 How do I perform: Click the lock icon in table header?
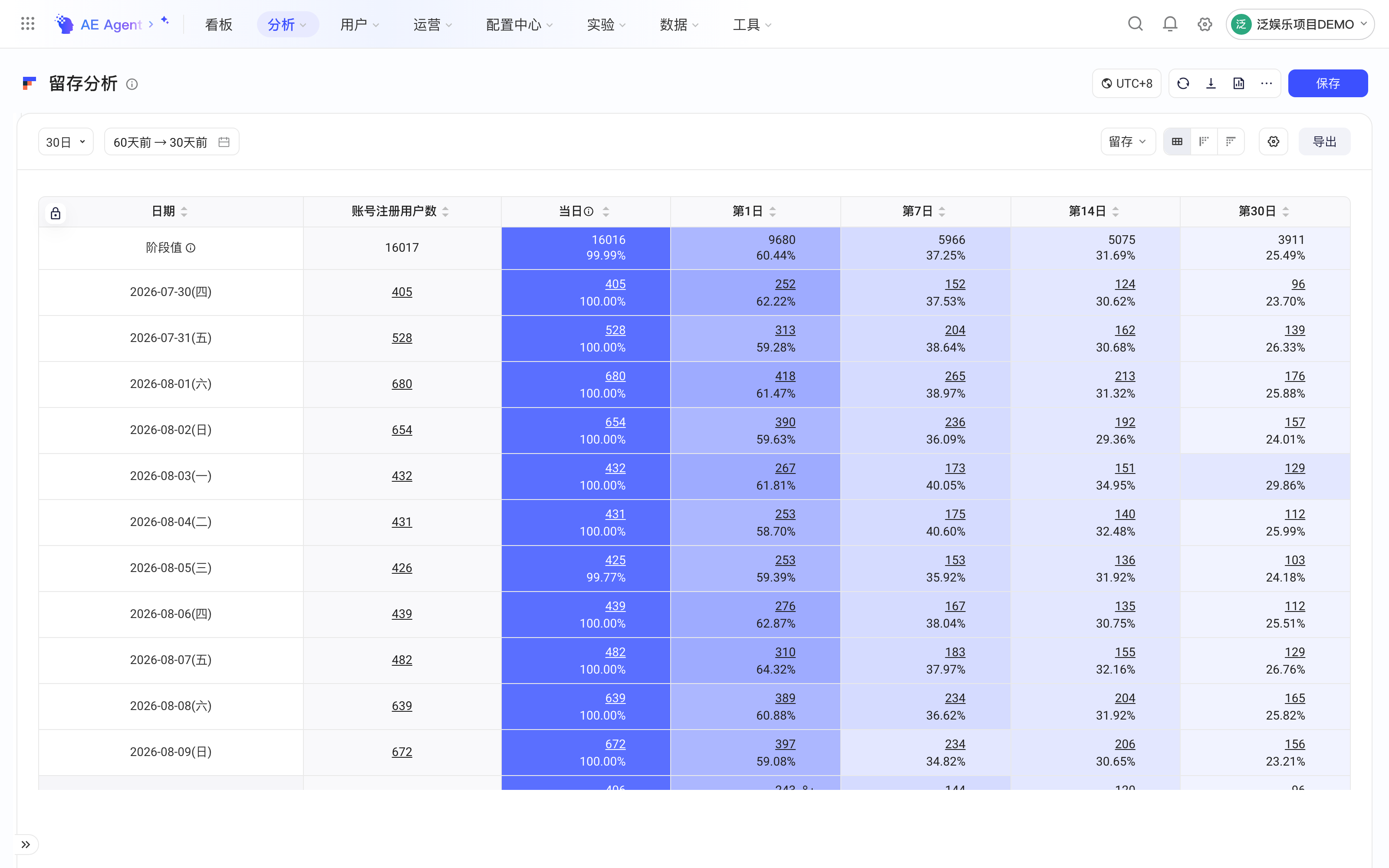click(56, 214)
